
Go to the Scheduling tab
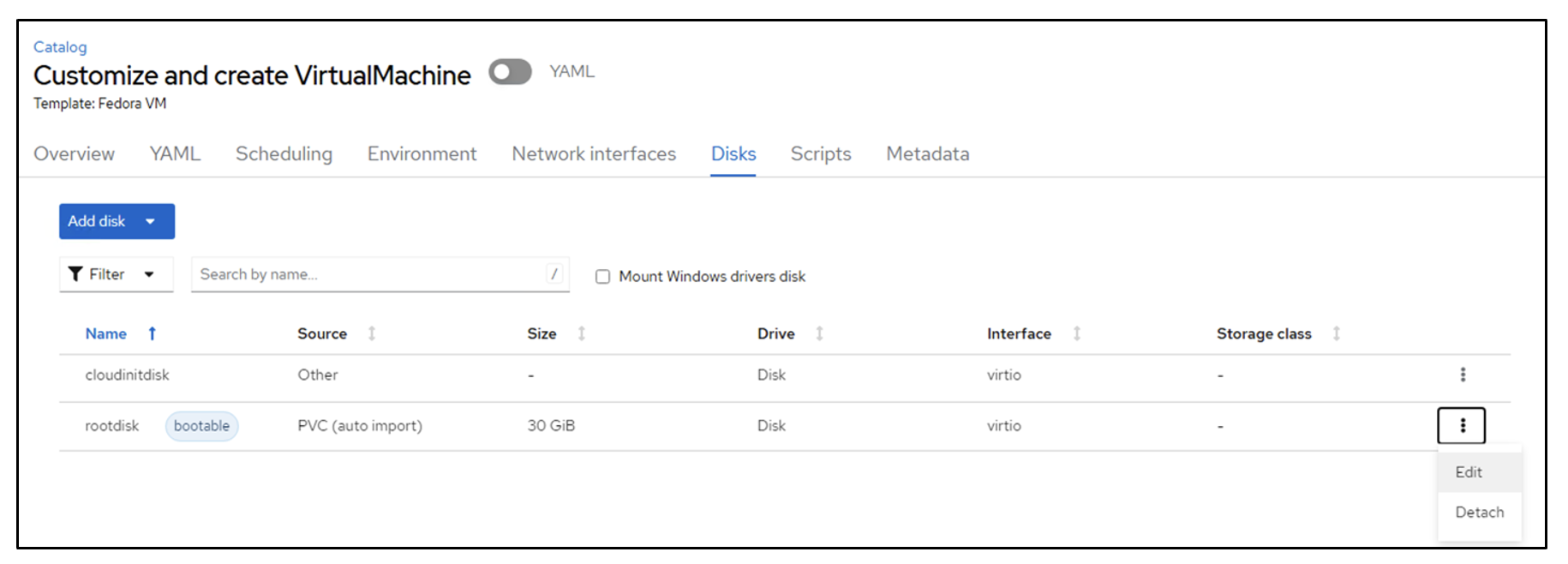click(x=284, y=154)
